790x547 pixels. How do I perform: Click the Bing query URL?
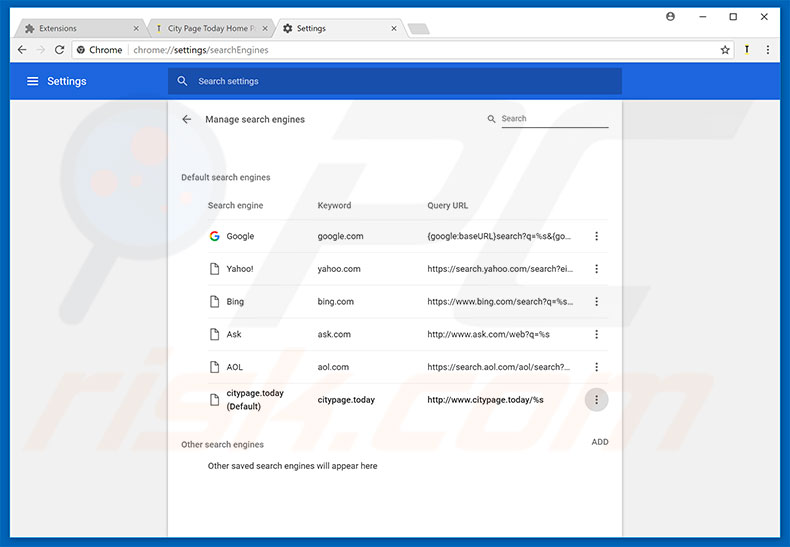(500, 302)
